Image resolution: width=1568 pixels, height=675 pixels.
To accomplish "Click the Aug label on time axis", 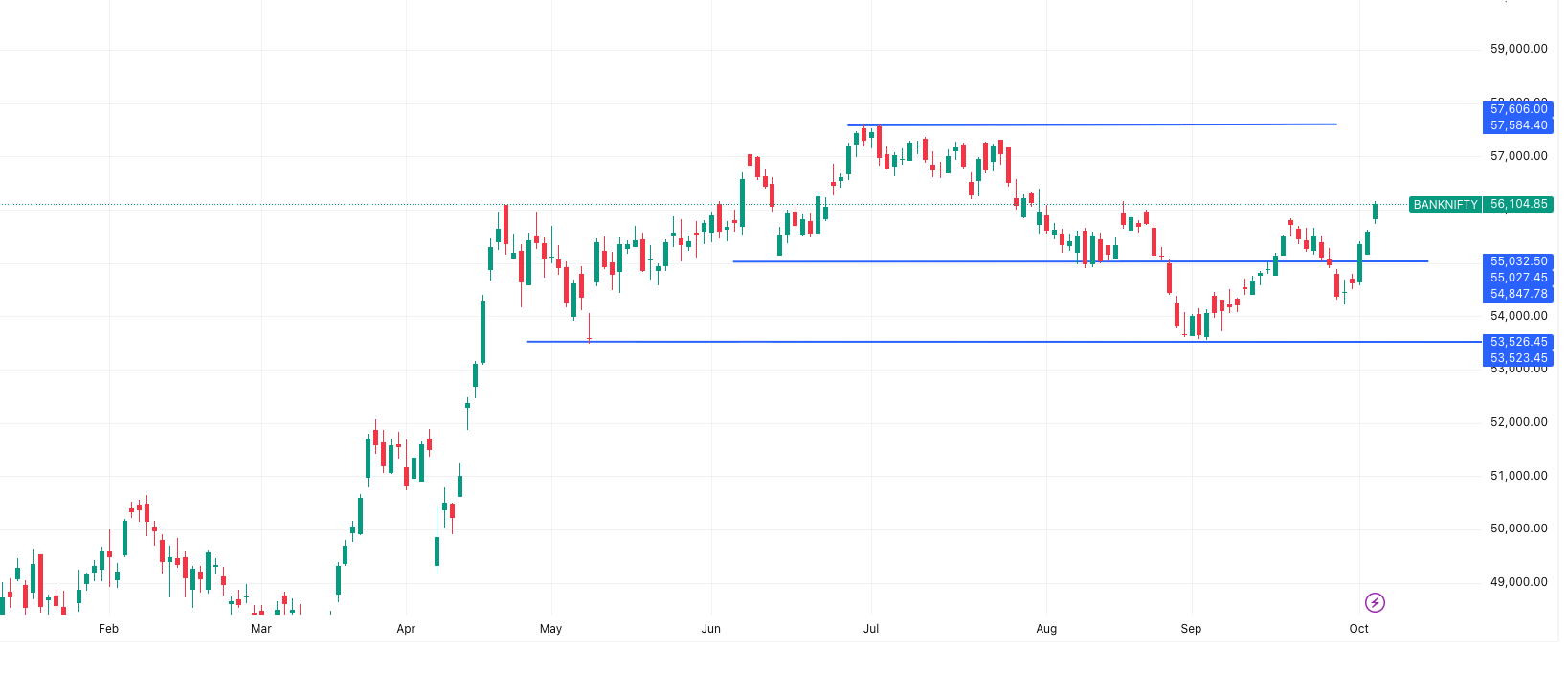I will [1046, 629].
